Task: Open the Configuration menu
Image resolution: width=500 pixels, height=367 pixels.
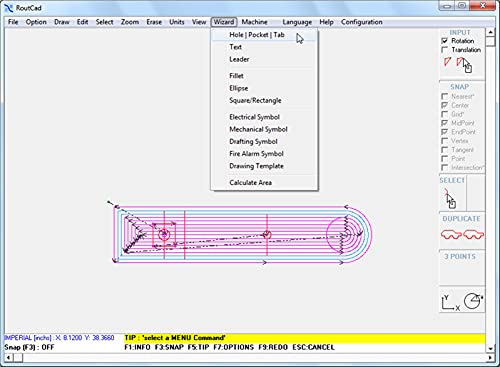Action: coord(361,22)
